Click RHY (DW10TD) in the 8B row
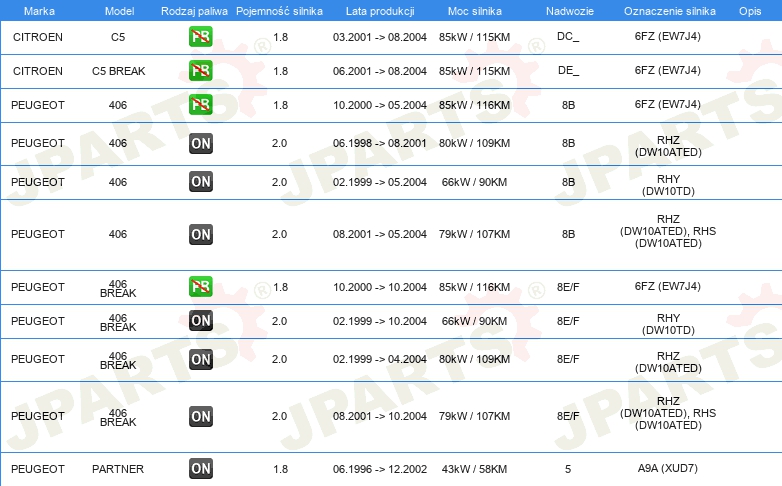This screenshot has width=782, height=486. tap(668, 185)
